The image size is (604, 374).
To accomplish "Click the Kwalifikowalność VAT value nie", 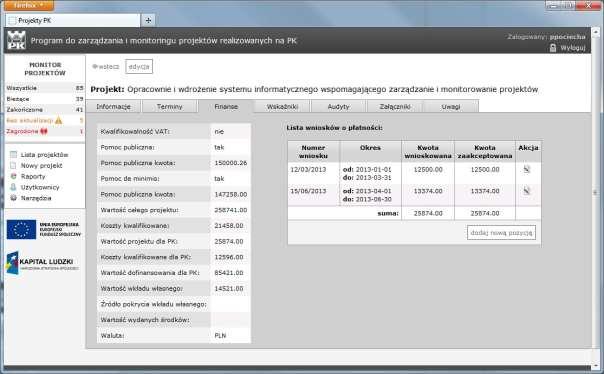I will click(219, 132).
